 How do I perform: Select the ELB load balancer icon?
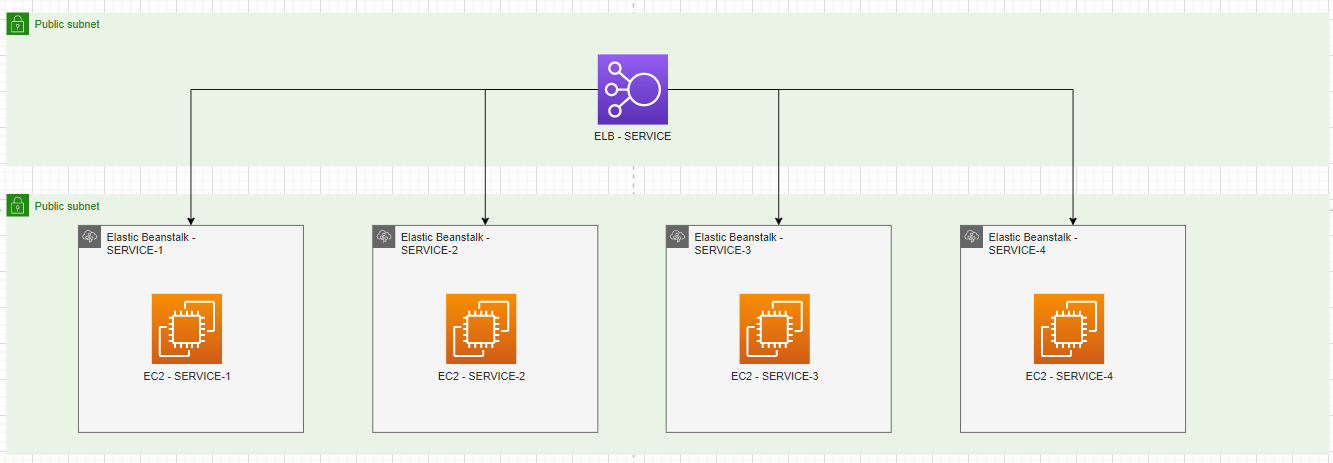[x=633, y=90]
